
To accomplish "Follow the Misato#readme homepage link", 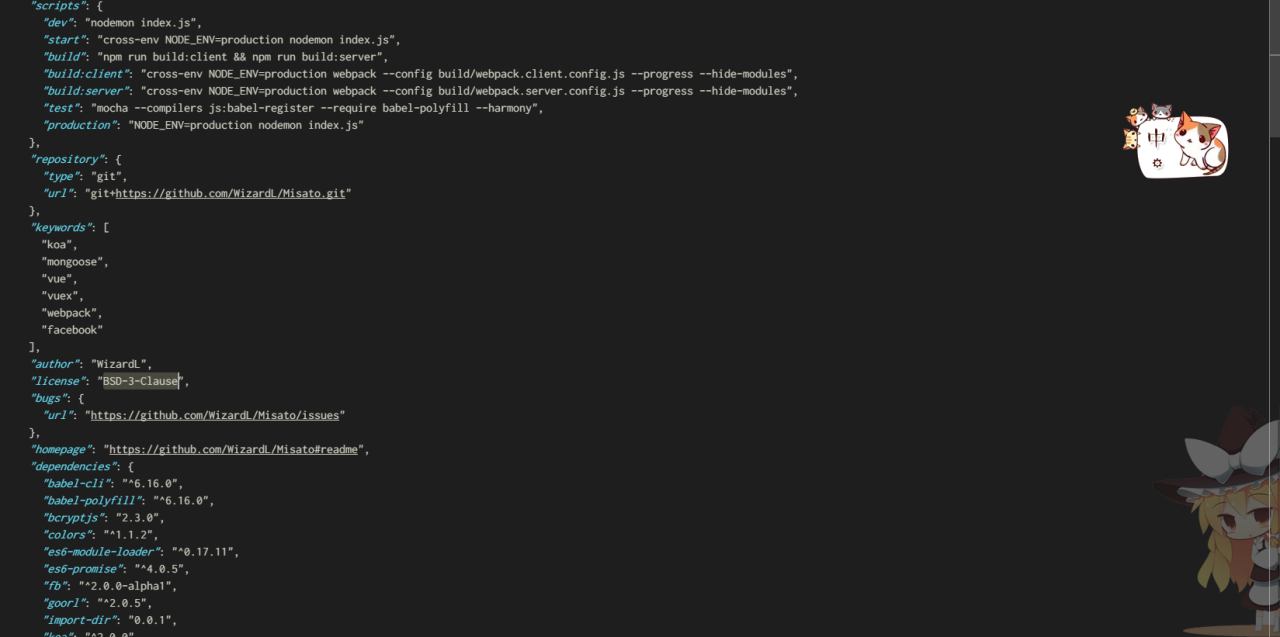I will (x=233, y=449).
